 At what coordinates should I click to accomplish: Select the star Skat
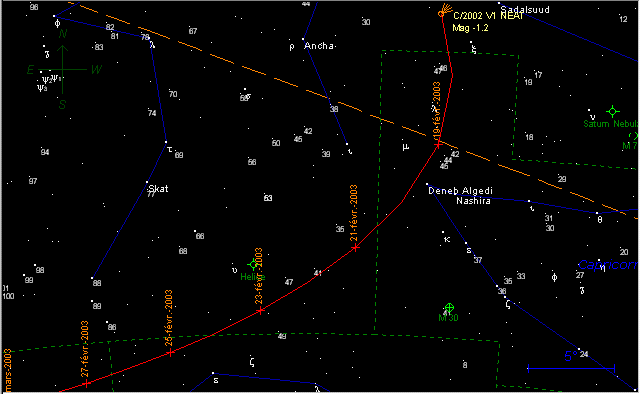point(147,182)
